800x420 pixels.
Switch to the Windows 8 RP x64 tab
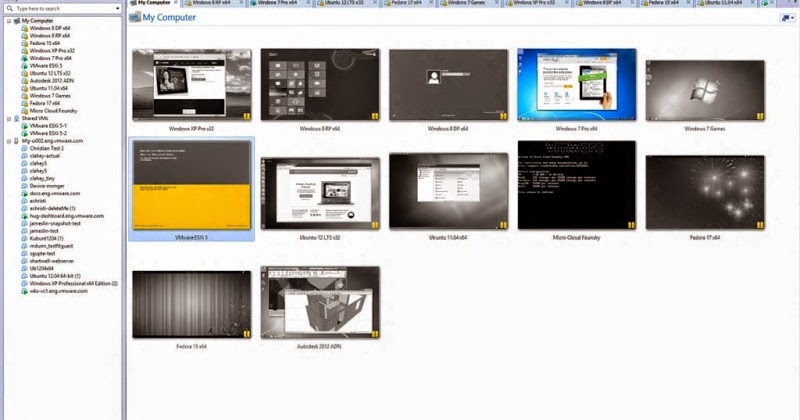tap(211, 3)
